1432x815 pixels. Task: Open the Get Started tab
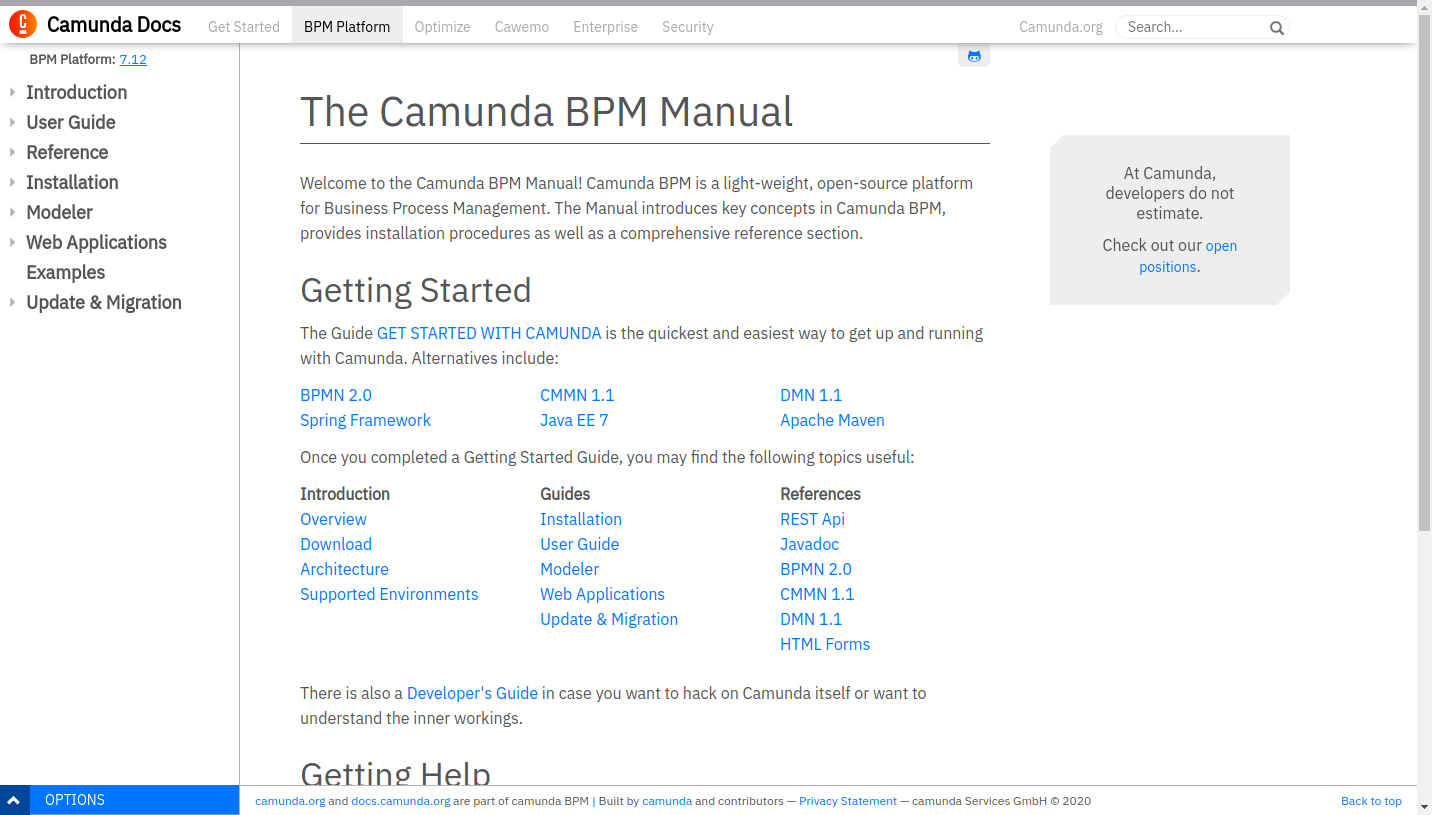click(x=244, y=27)
